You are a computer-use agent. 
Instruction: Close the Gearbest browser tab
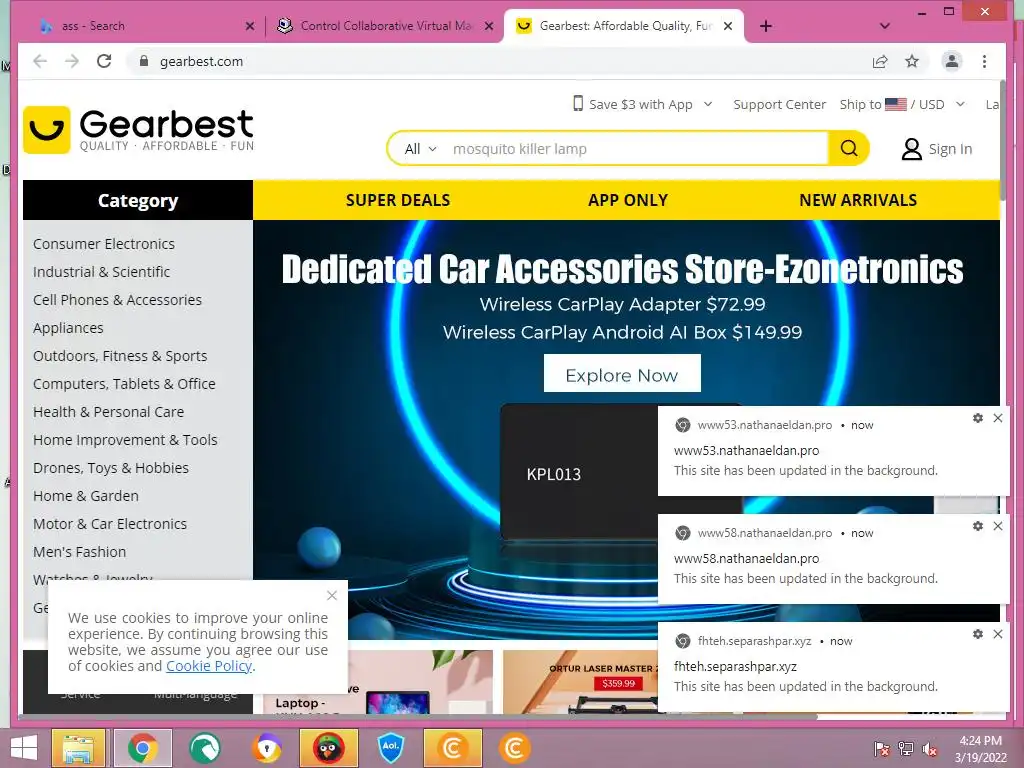tap(728, 26)
